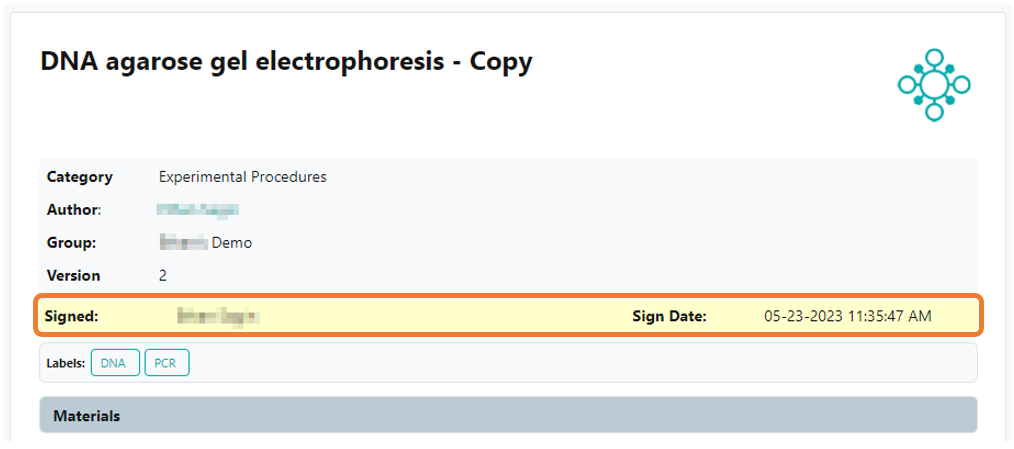Select the DNA label tag
This screenshot has width=1014, height=449.
[x=115, y=363]
